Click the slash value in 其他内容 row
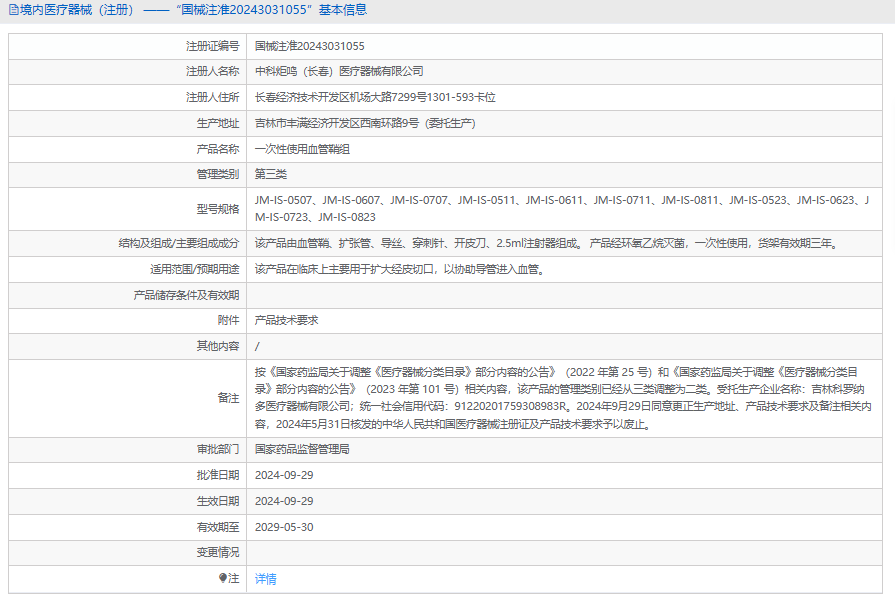 (257, 347)
